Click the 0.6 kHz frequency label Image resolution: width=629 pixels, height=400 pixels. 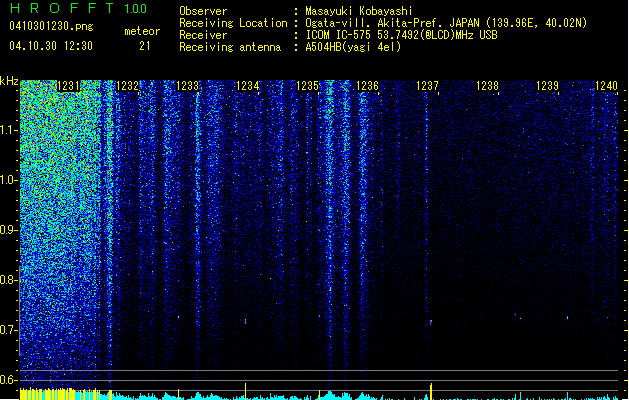click(9, 380)
